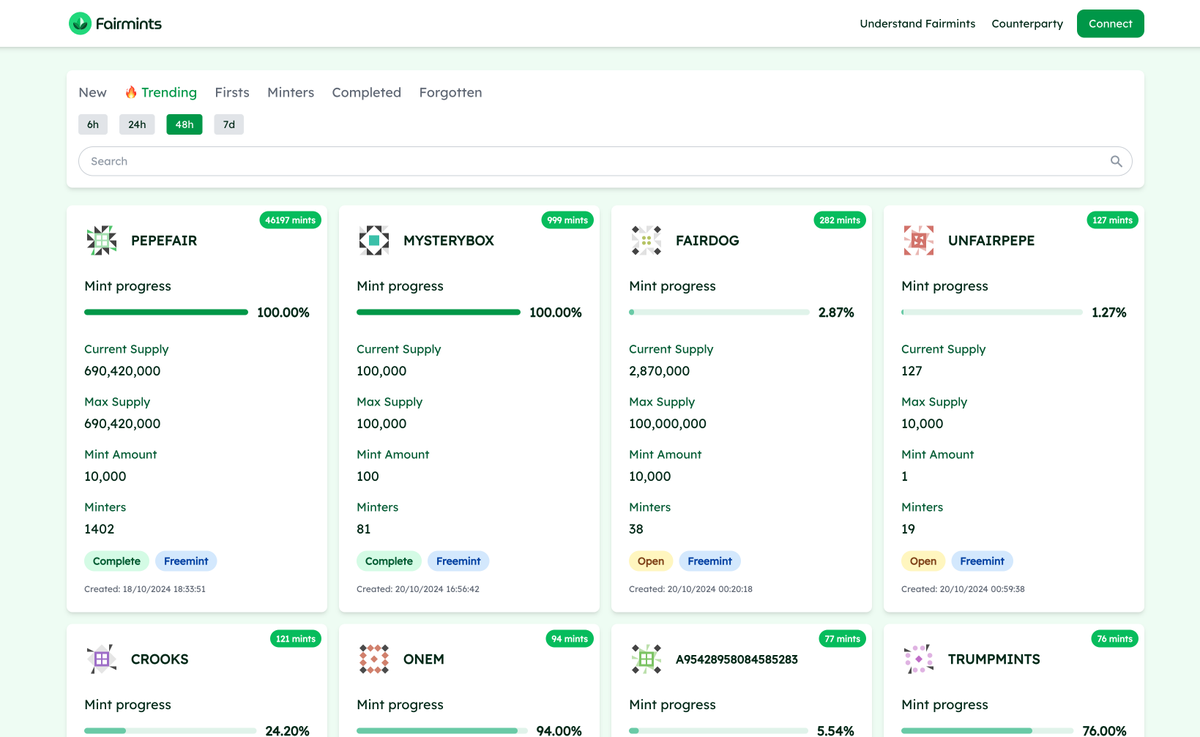Open the FAIRDOG token identicon
The image size is (1200, 737).
[x=646, y=241]
